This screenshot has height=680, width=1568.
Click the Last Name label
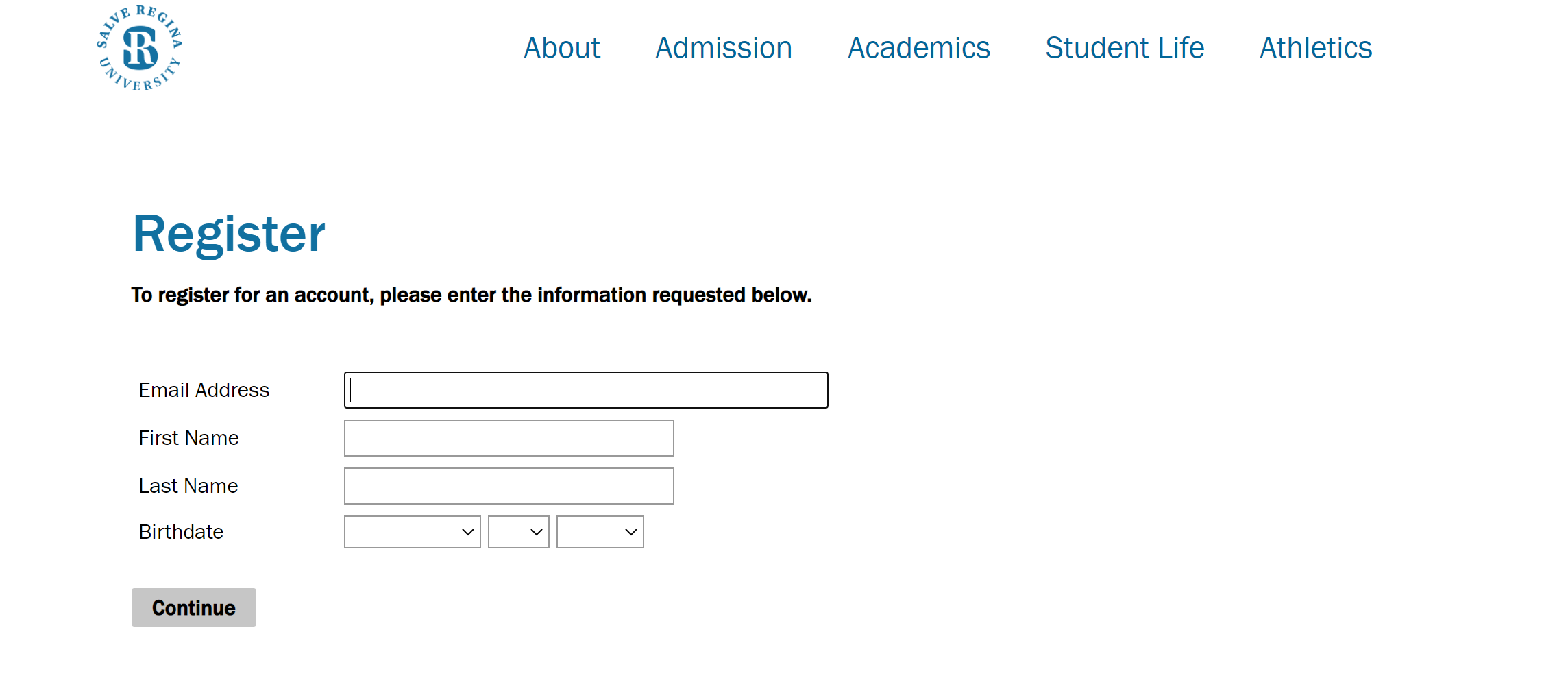188,486
